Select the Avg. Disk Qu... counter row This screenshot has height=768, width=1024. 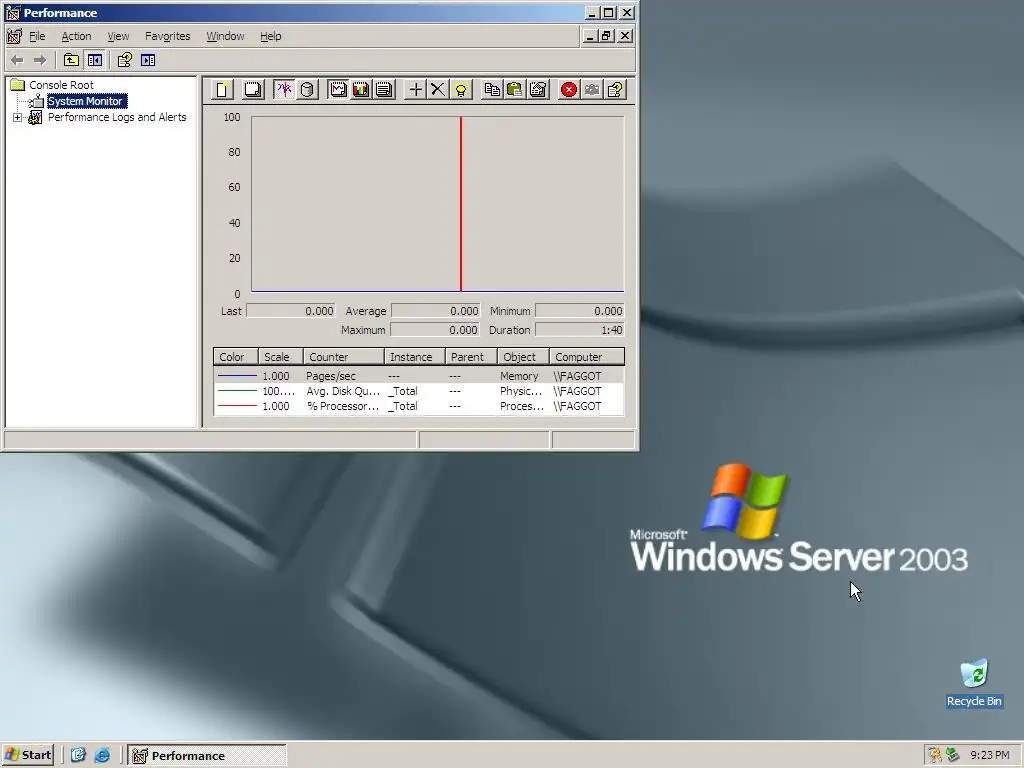pyautogui.click(x=419, y=391)
